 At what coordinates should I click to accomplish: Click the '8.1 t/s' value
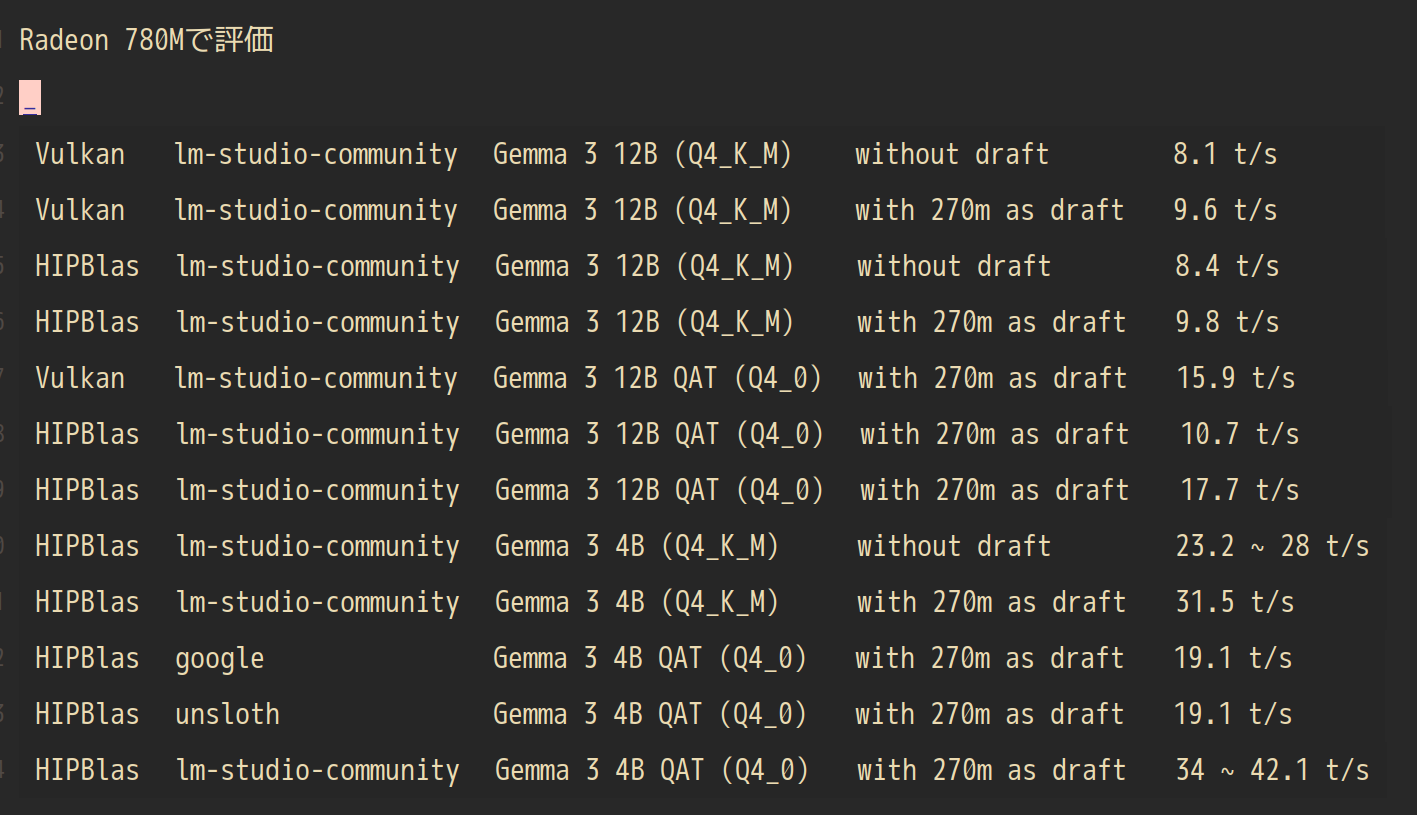pyautogui.click(x=1225, y=154)
